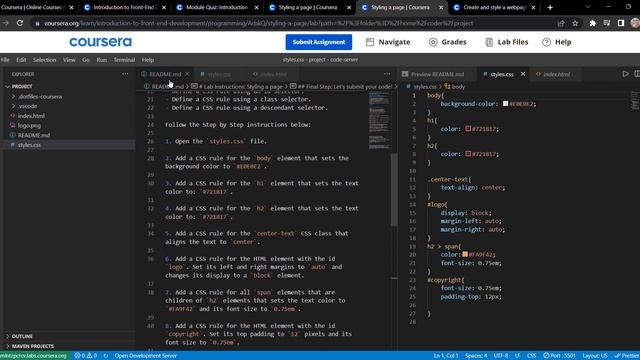The width and height of the screenshot is (640, 360).
Task: Switch to left group index.html tab
Action: (273, 74)
